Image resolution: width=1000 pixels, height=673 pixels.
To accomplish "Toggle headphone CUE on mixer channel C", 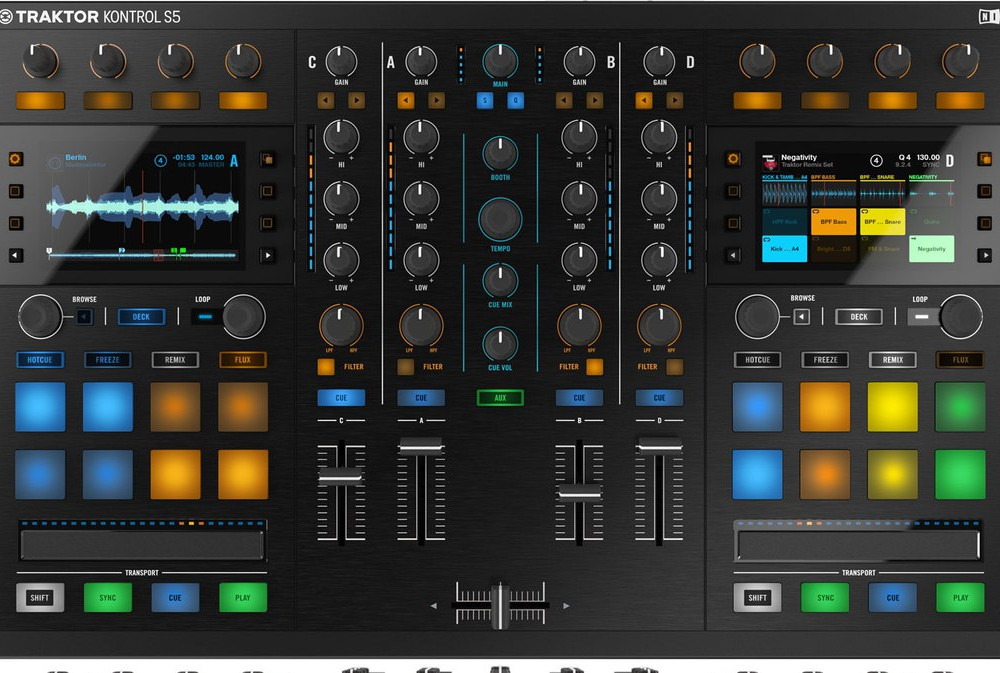I will pos(341,397).
